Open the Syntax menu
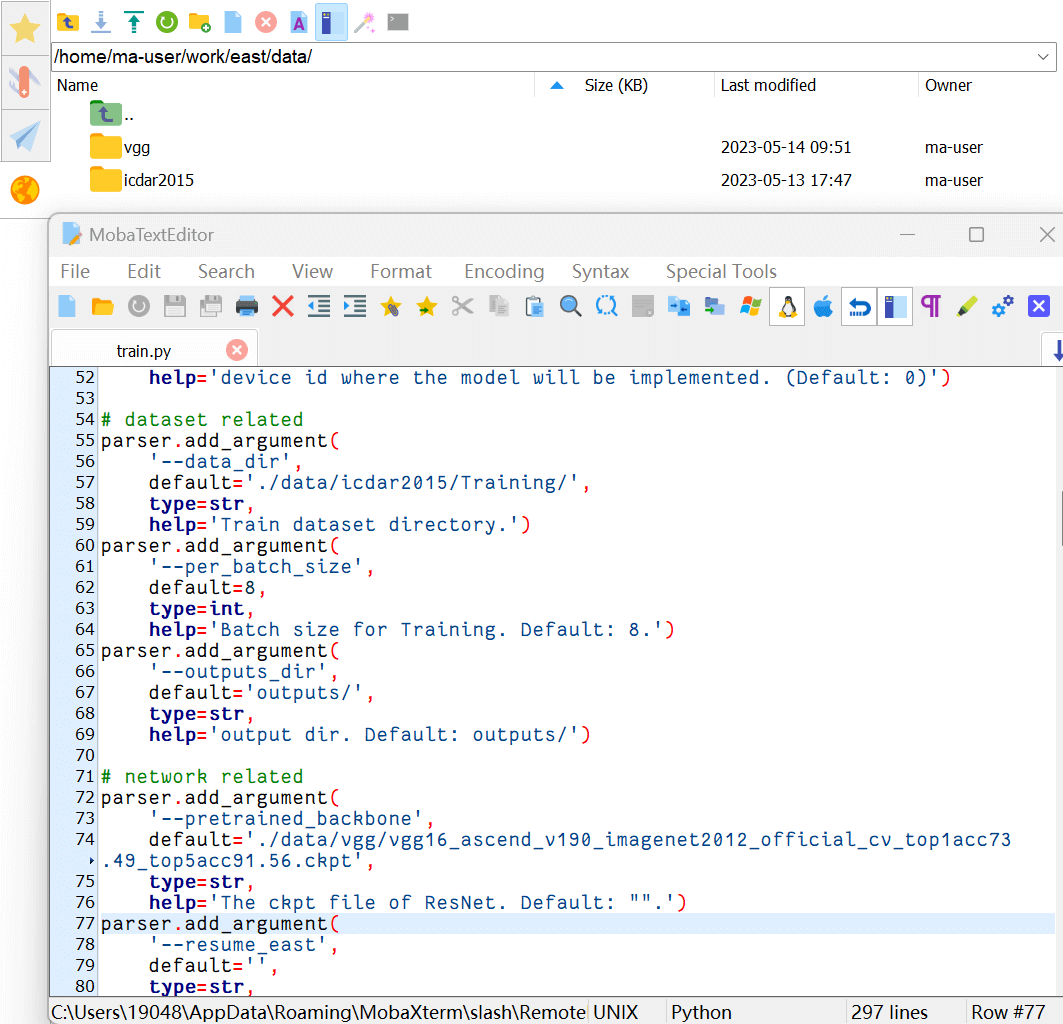Image resolution: width=1063 pixels, height=1024 pixels. pos(600,272)
